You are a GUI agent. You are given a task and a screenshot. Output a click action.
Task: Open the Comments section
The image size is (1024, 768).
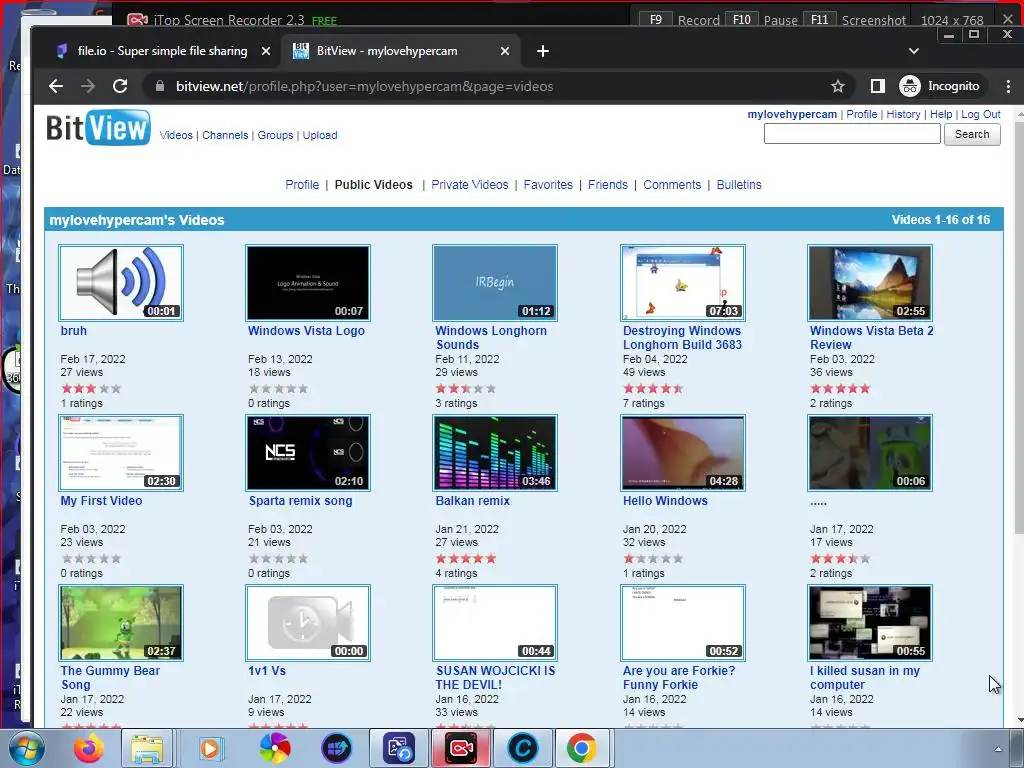[672, 185]
